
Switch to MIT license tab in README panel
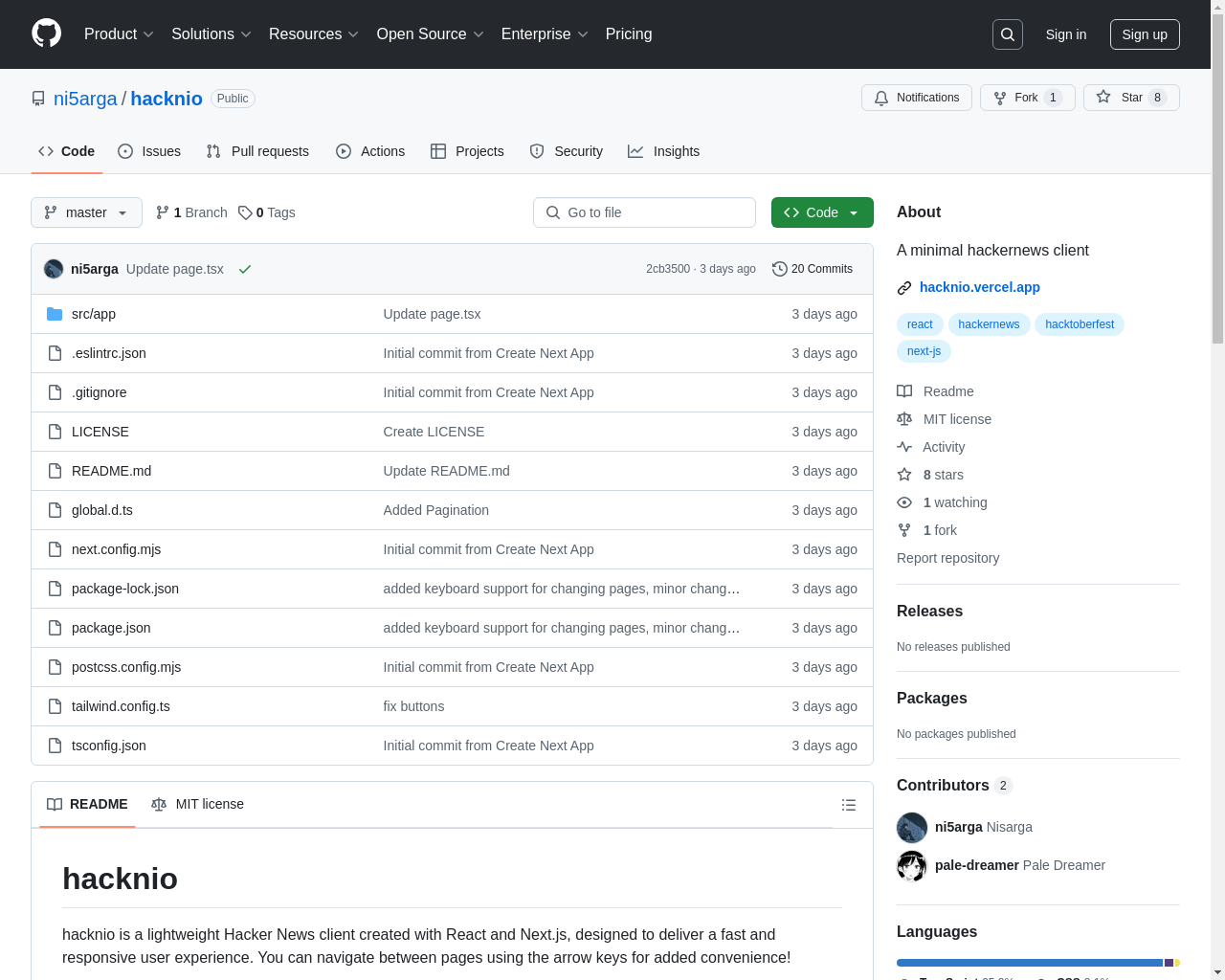click(198, 804)
